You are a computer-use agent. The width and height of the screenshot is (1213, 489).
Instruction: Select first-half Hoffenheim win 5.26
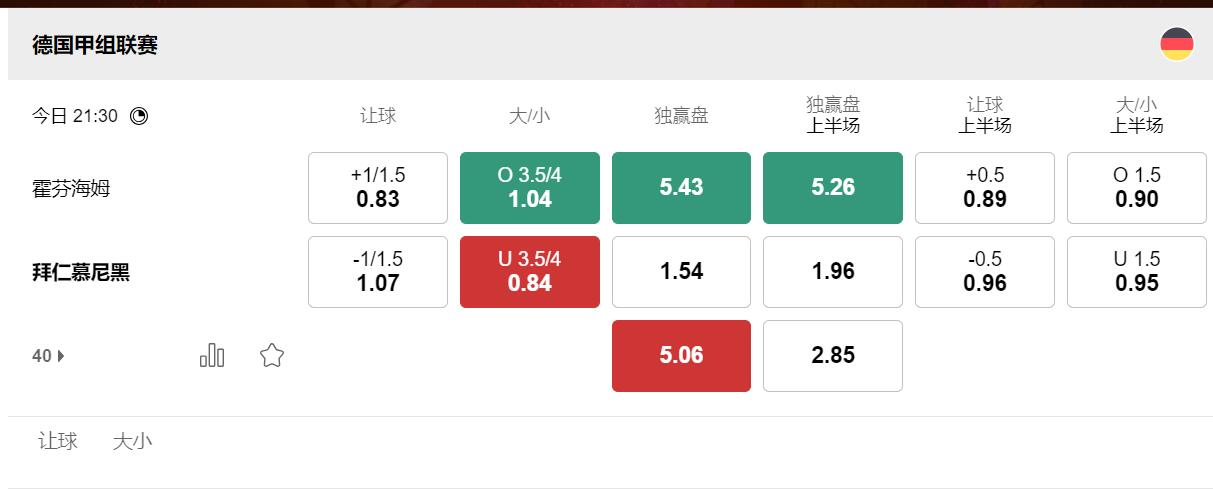tap(833, 188)
